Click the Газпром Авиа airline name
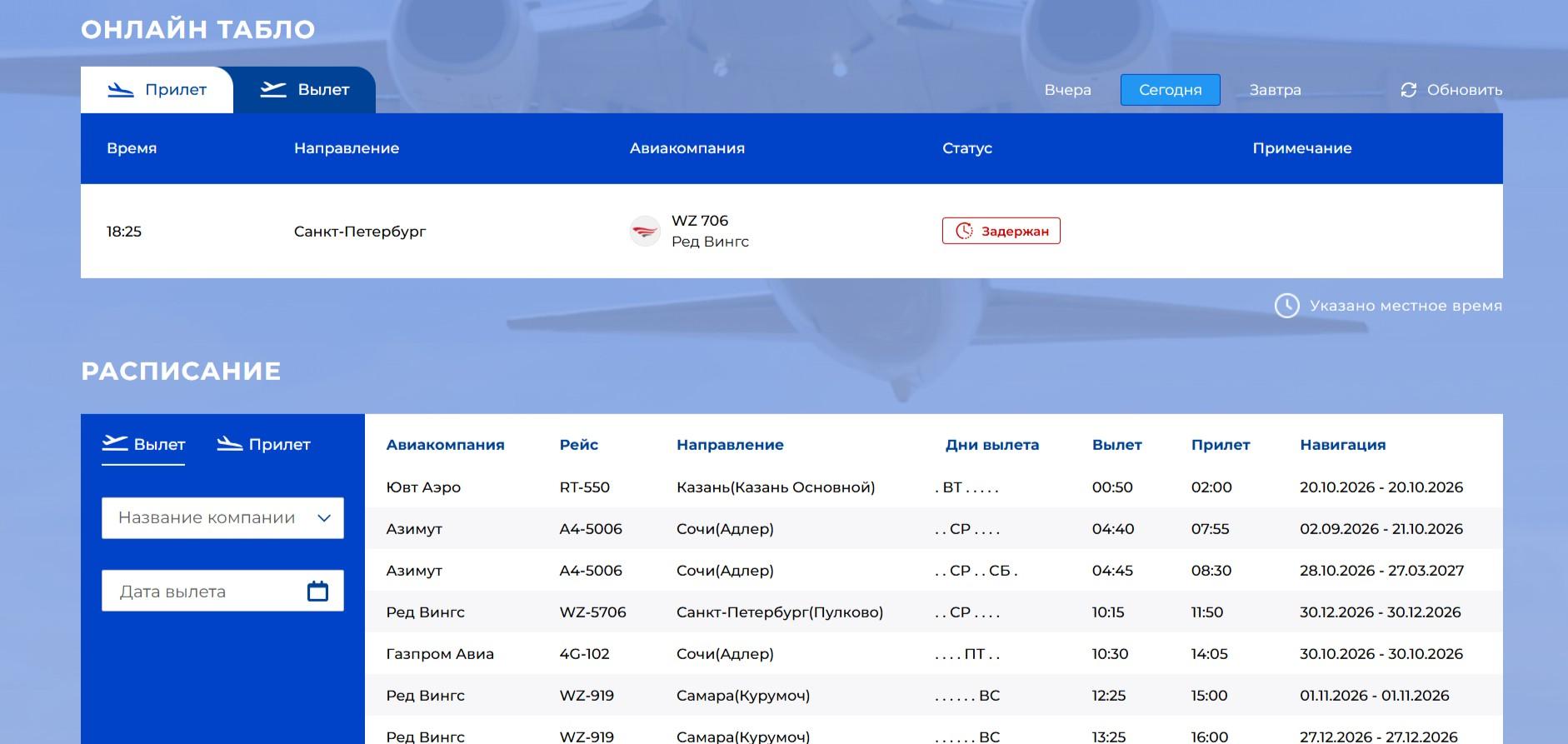Screen dimensions: 1568x744 pos(440,654)
